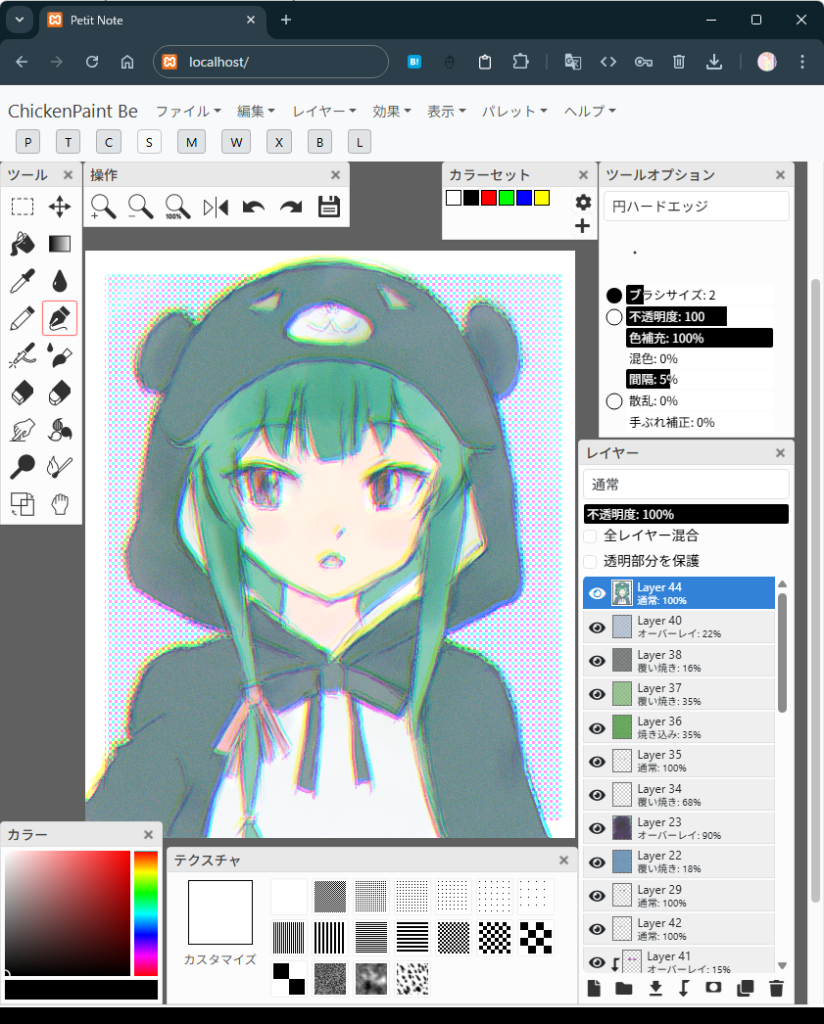The width and height of the screenshot is (824, 1024).
Task: Select the rectangular selection tool
Action: [22, 207]
